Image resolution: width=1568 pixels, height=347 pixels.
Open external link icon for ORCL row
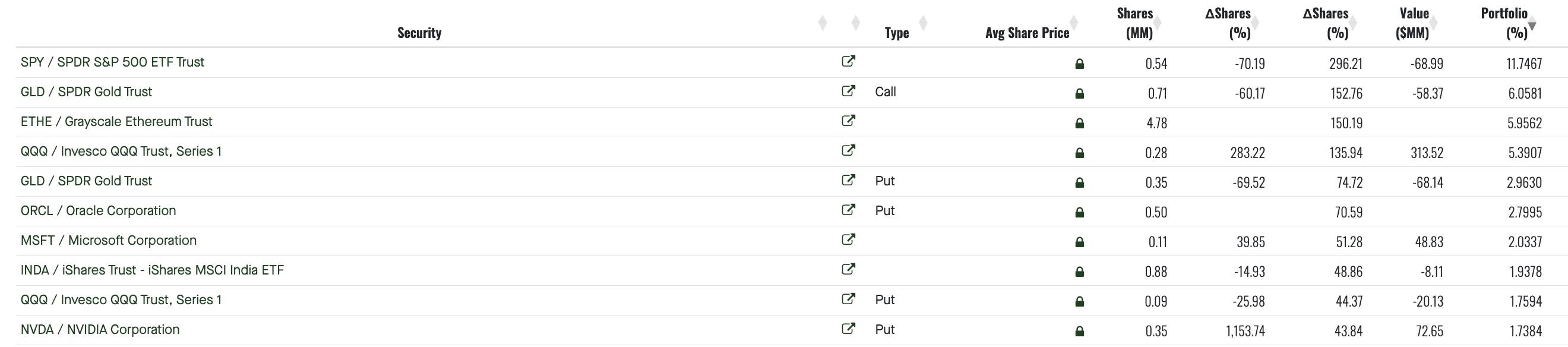point(848,210)
